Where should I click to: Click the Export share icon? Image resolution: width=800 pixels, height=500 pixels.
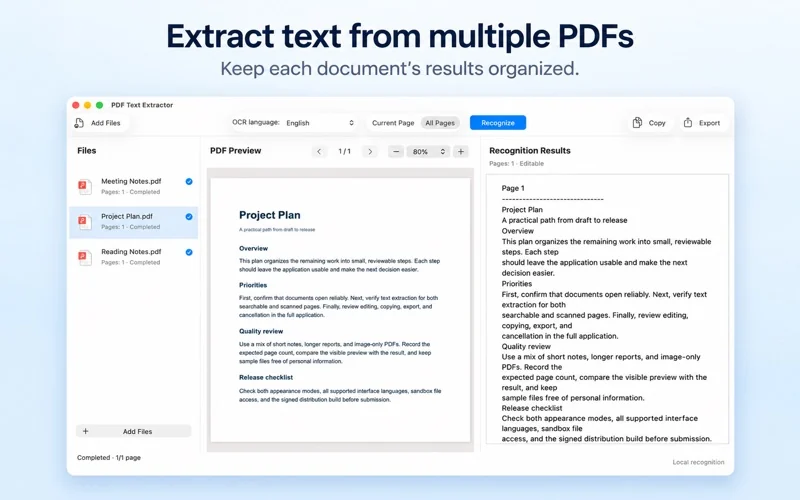(688, 122)
